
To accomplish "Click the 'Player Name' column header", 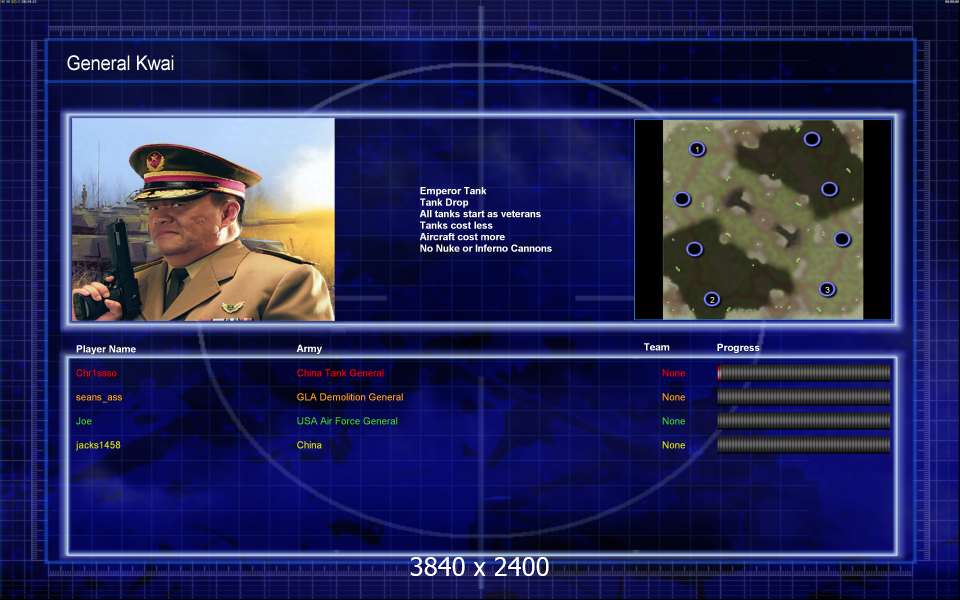I will tap(106, 349).
